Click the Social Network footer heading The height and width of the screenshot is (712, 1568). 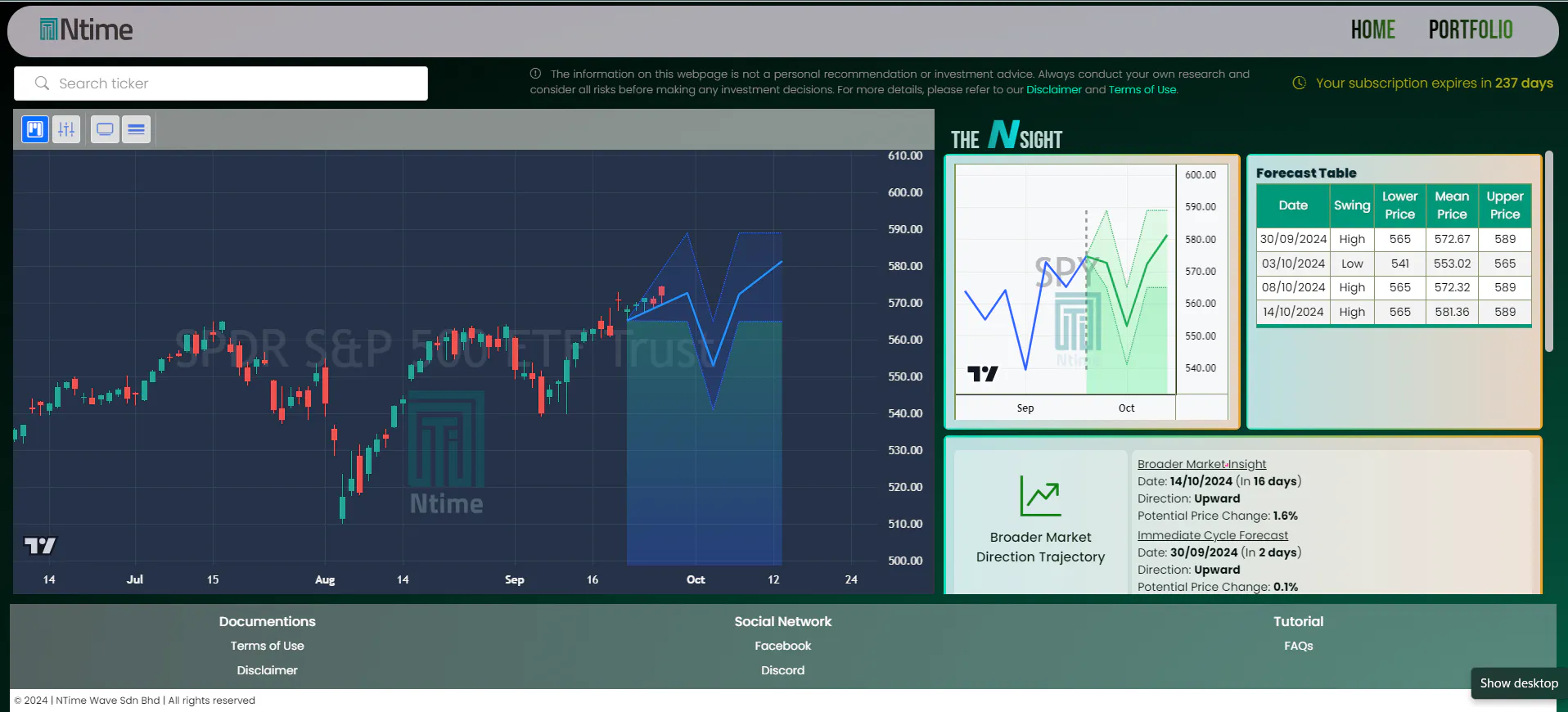click(783, 621)
